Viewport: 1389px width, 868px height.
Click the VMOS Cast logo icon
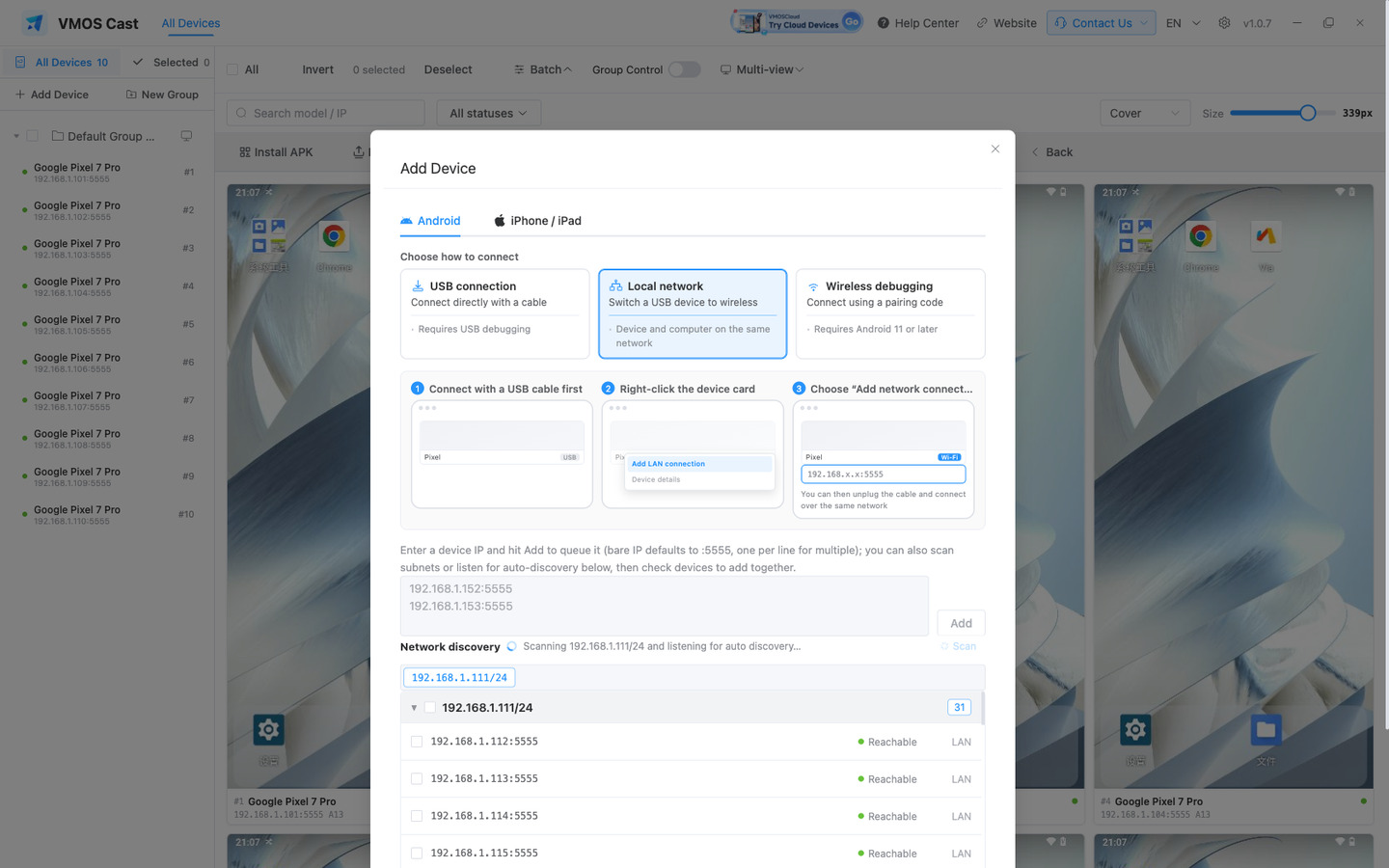(x=35, y=23)
